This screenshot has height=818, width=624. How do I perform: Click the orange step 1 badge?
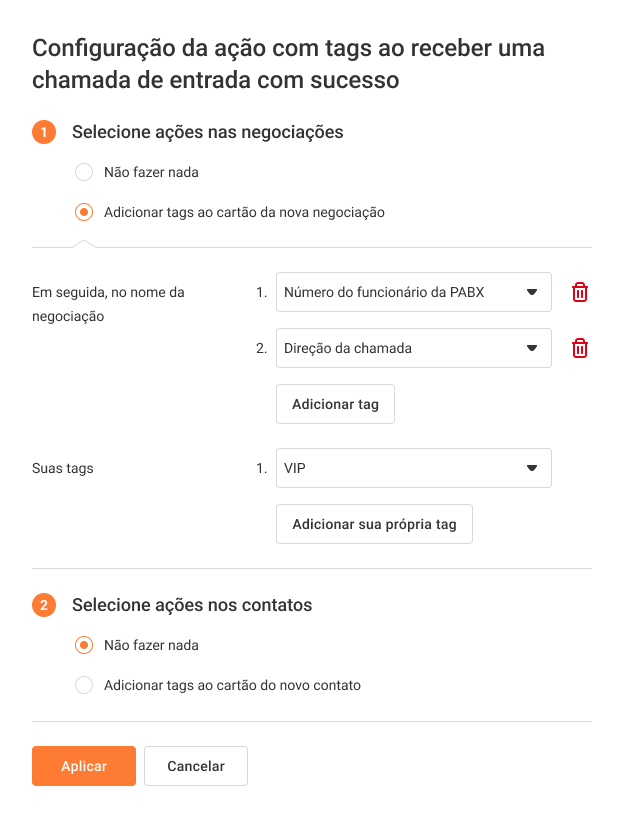[x=44, y=132]
